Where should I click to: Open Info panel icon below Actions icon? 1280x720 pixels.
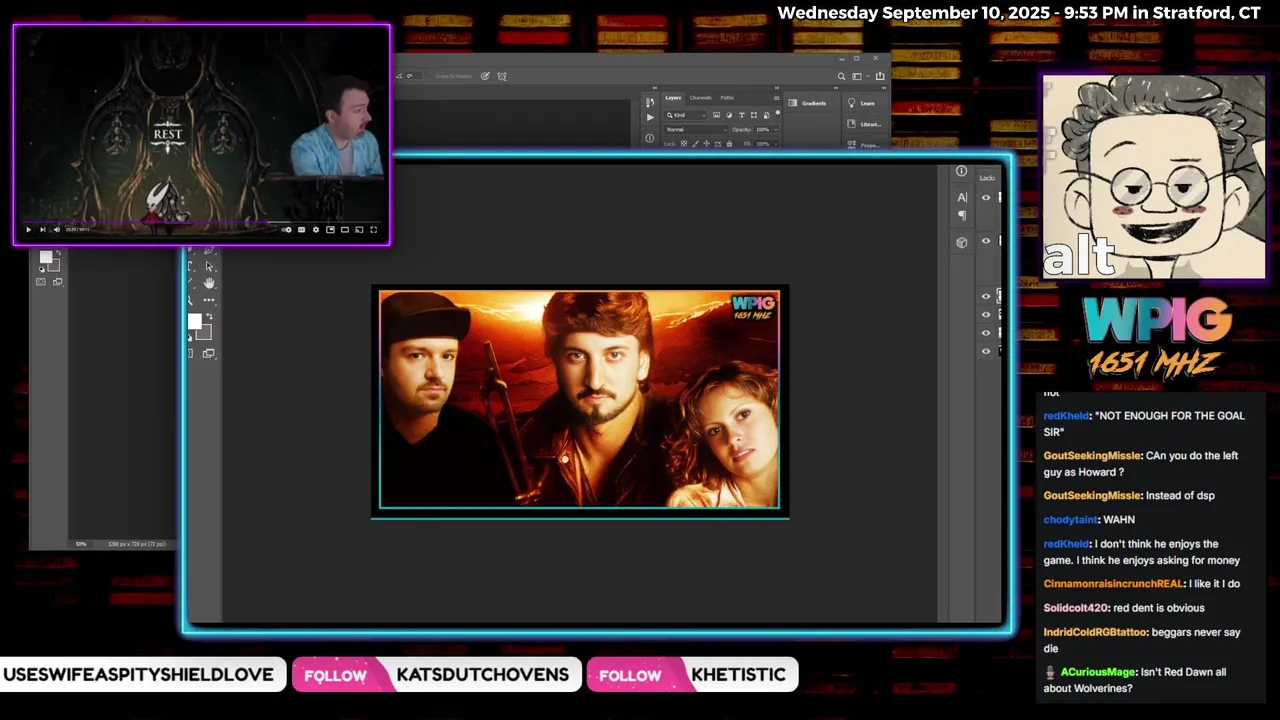[x=650, y=138]
